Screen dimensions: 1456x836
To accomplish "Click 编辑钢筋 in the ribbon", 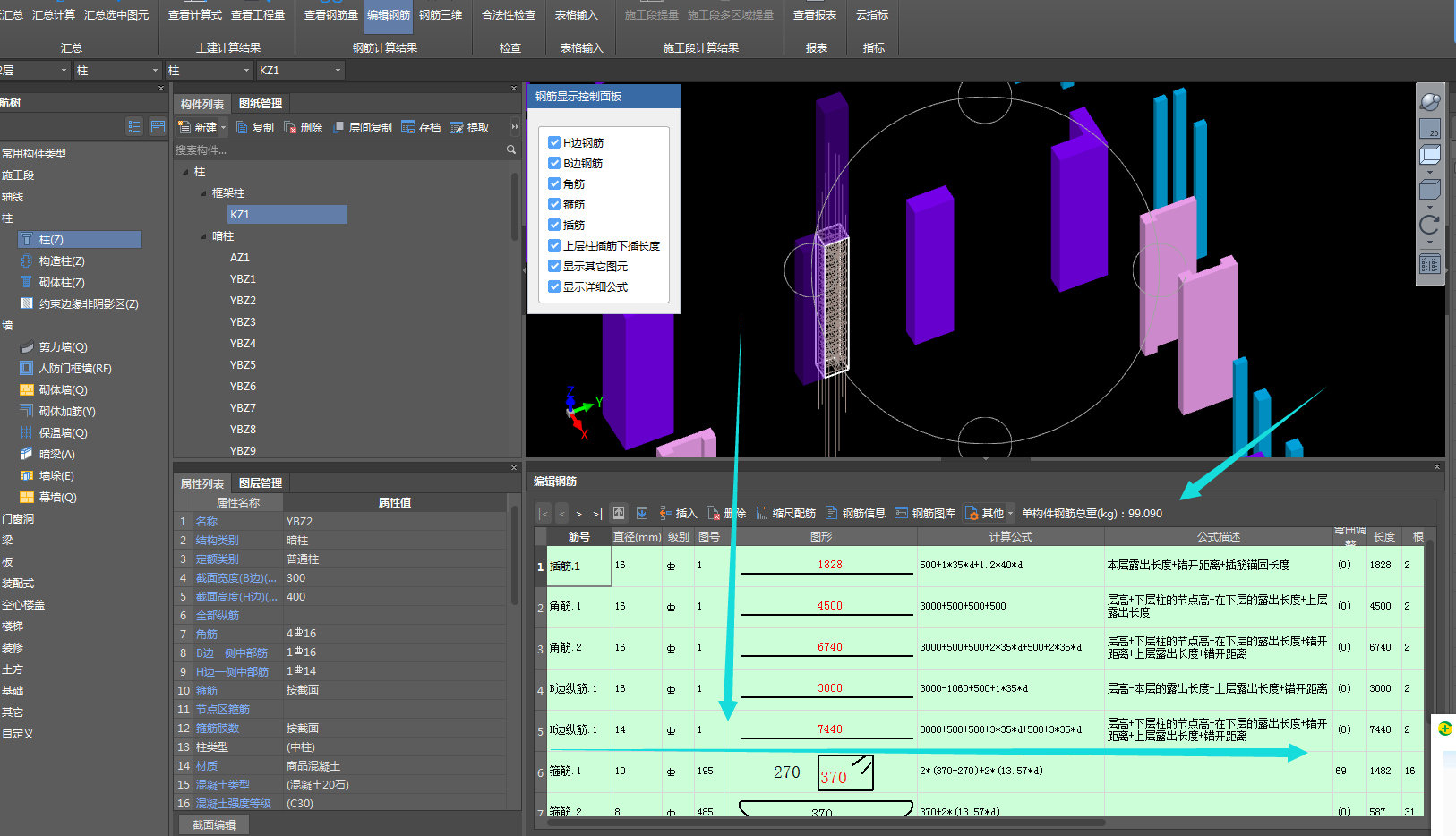I will click(389, 15).
